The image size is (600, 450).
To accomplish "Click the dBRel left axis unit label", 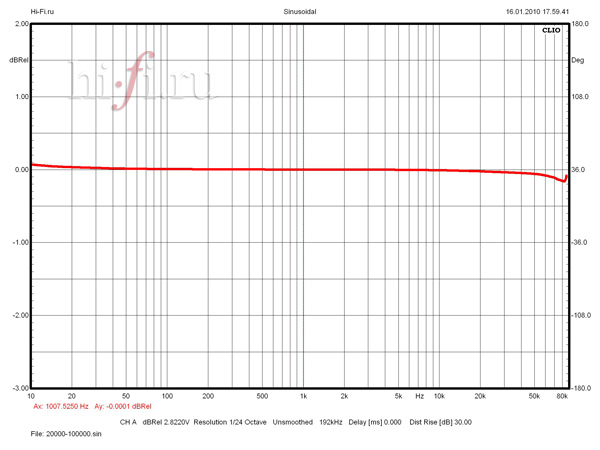I will [x=18, y=60].
